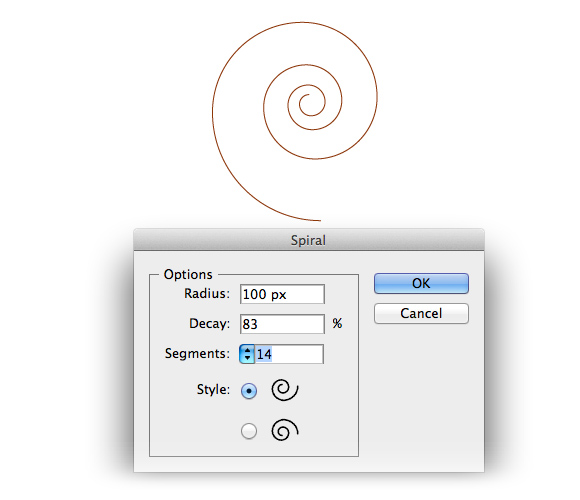The width and height of the screenshot is (580, 500).
Task: Select the first spiral direction style icon
Action: (x=285, y=390)
